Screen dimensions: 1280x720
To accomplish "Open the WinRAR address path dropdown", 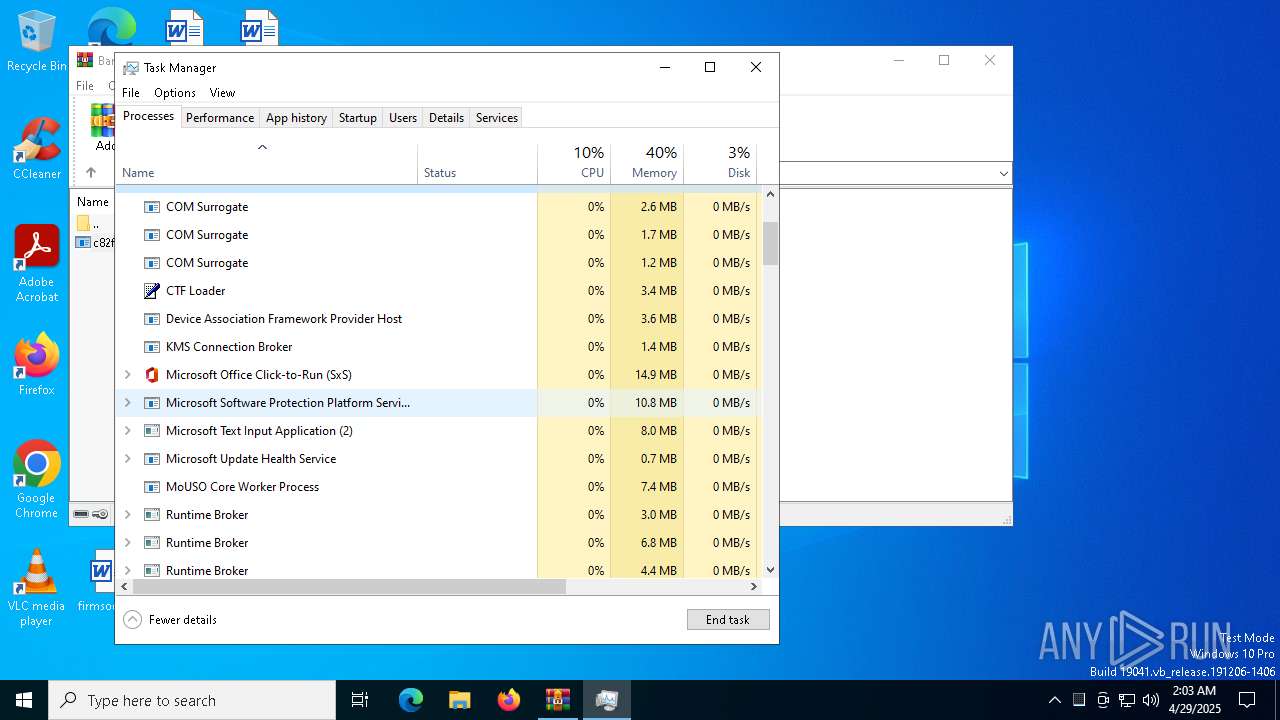I will [1003, 174].
